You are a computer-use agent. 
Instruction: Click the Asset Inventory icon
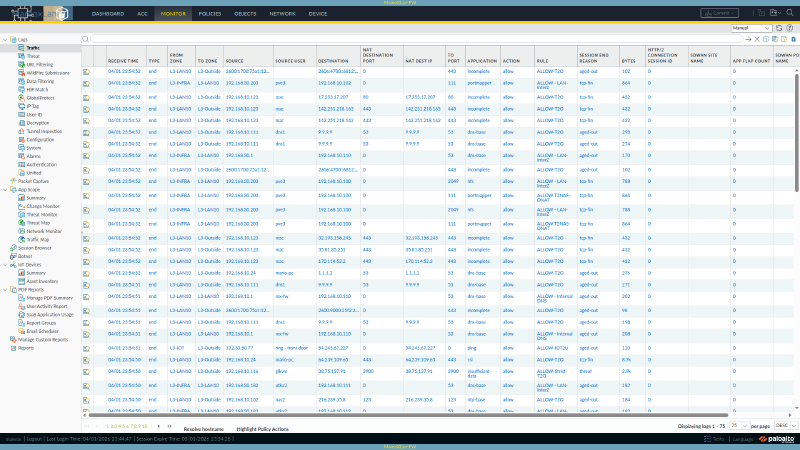click(x=21, y=281)
